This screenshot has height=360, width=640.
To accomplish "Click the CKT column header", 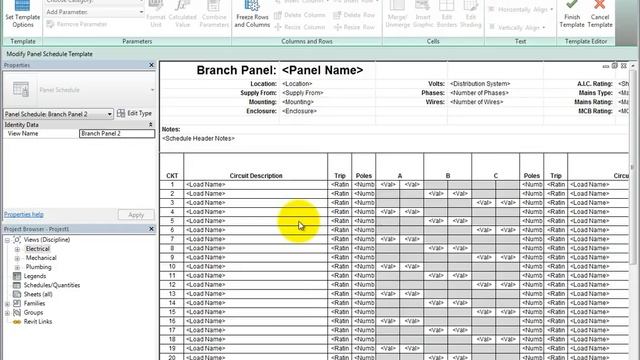I will (x=172, y=176).
